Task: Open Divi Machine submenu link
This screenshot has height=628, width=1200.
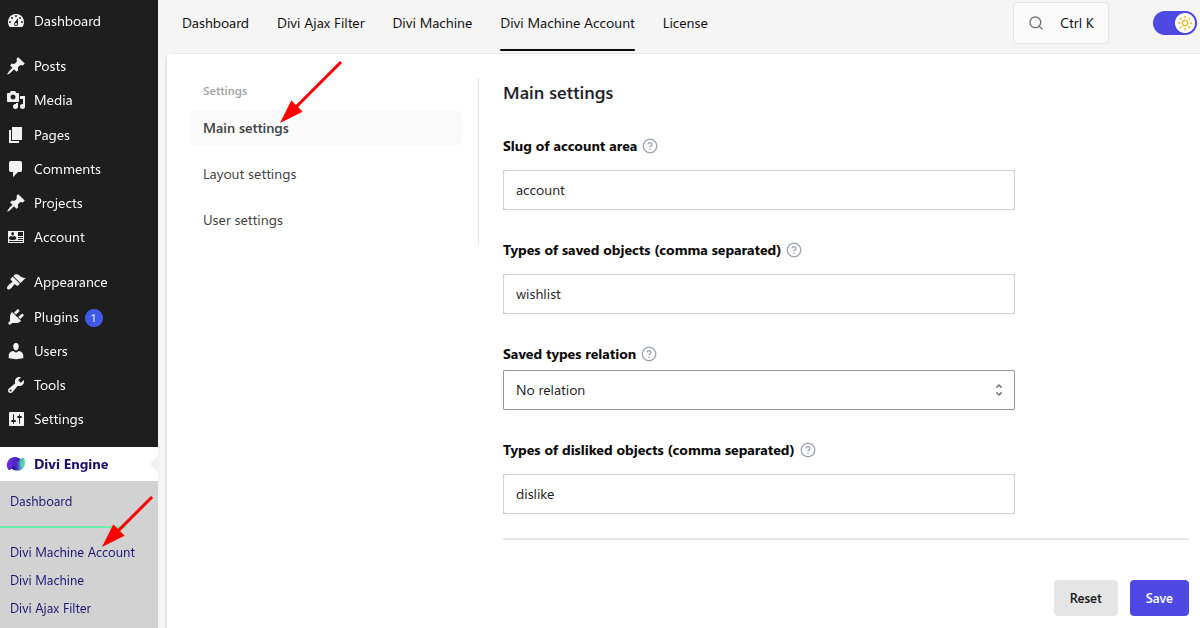Action: click(47, 580)
